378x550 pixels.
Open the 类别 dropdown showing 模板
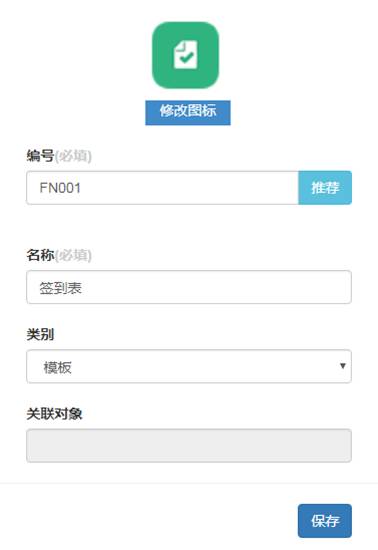pos(189,366)
